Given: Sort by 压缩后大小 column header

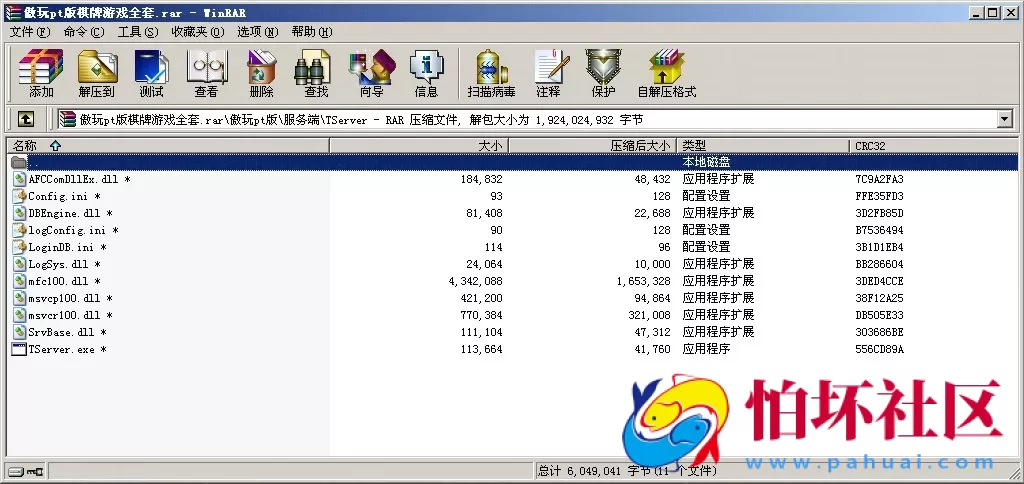Looking at the screenshot, I should (x=593, y=146).
